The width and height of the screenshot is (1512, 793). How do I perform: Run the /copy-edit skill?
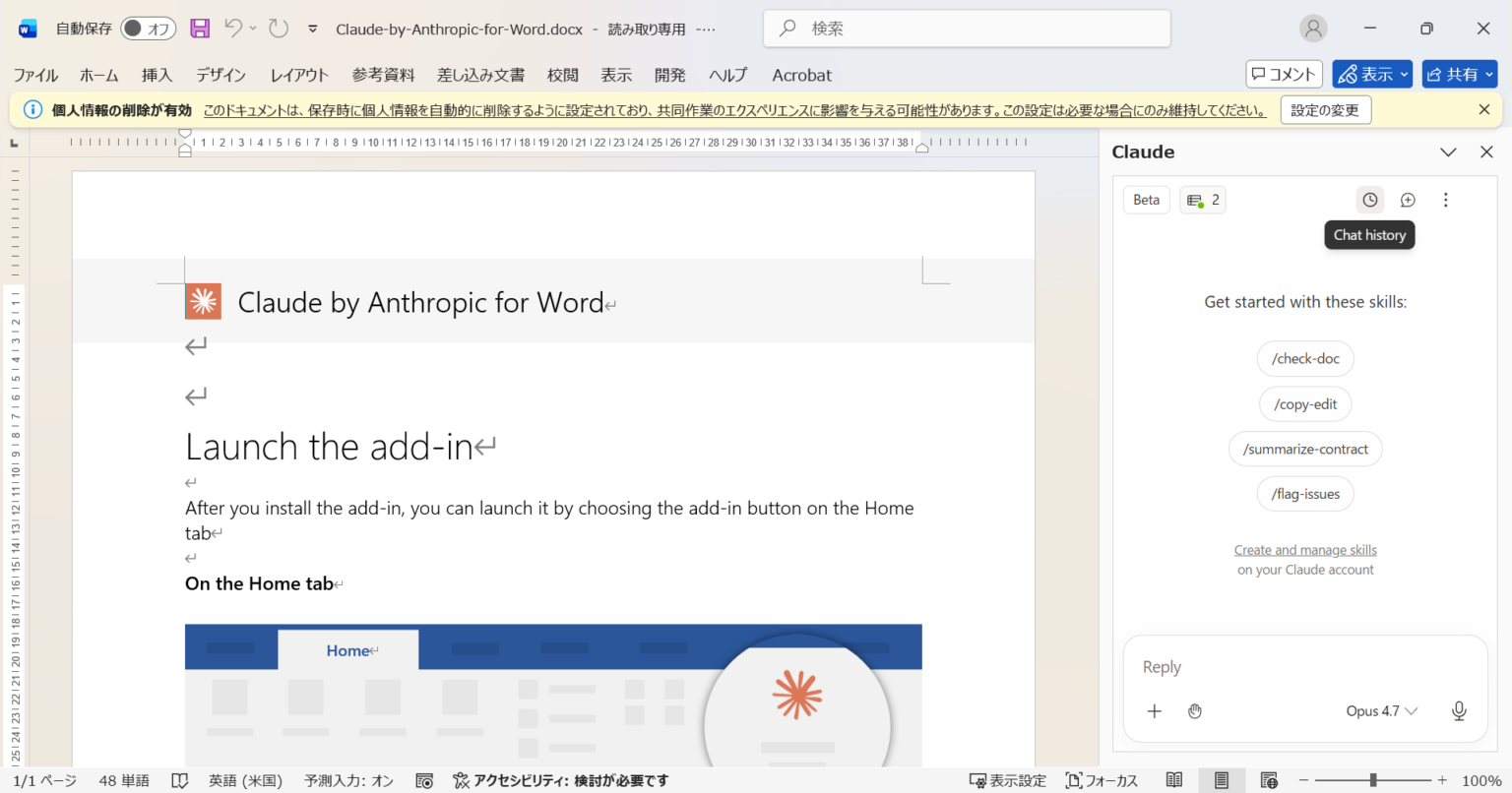point(1305,403)
